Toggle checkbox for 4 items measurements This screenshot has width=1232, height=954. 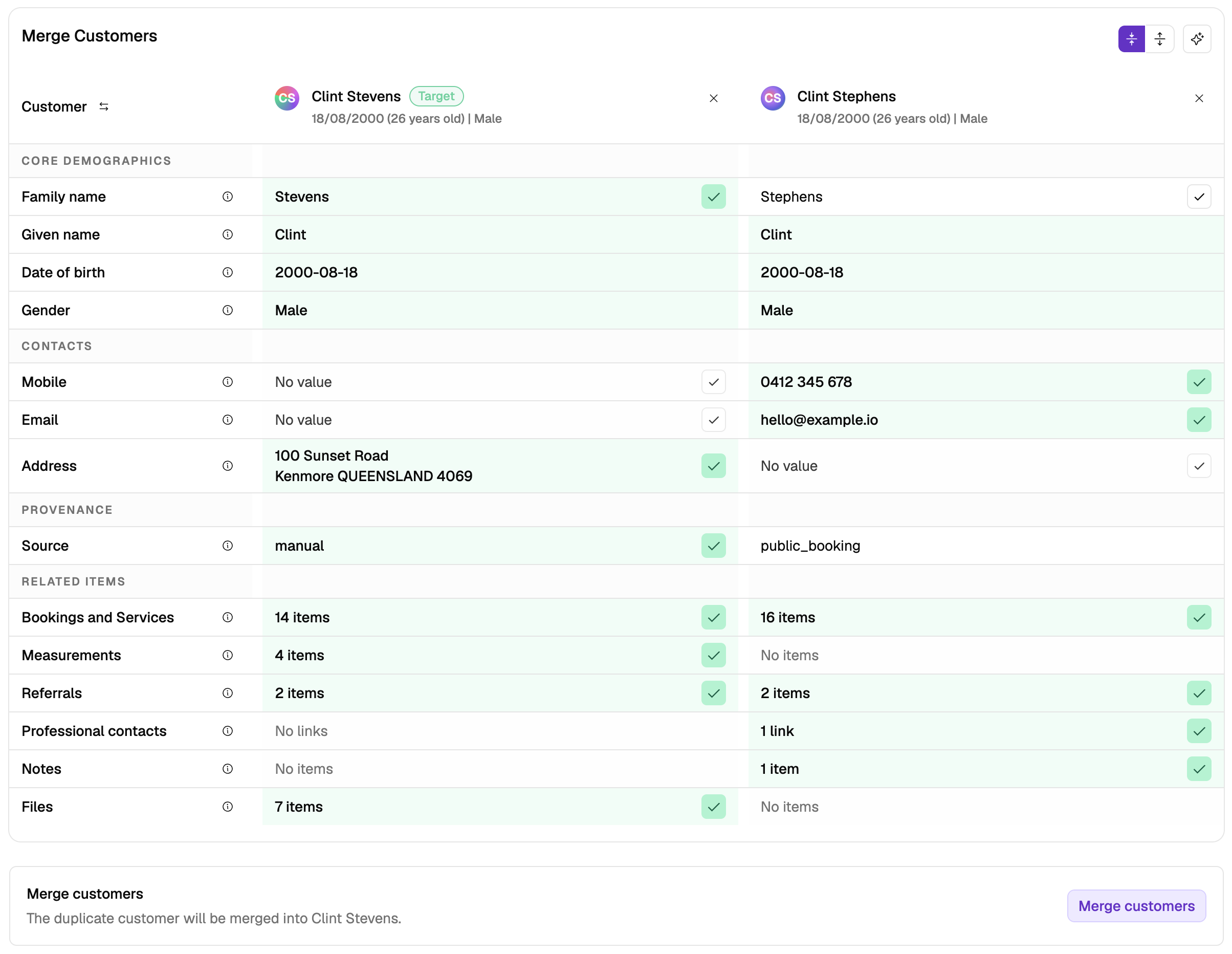[714, 655]
